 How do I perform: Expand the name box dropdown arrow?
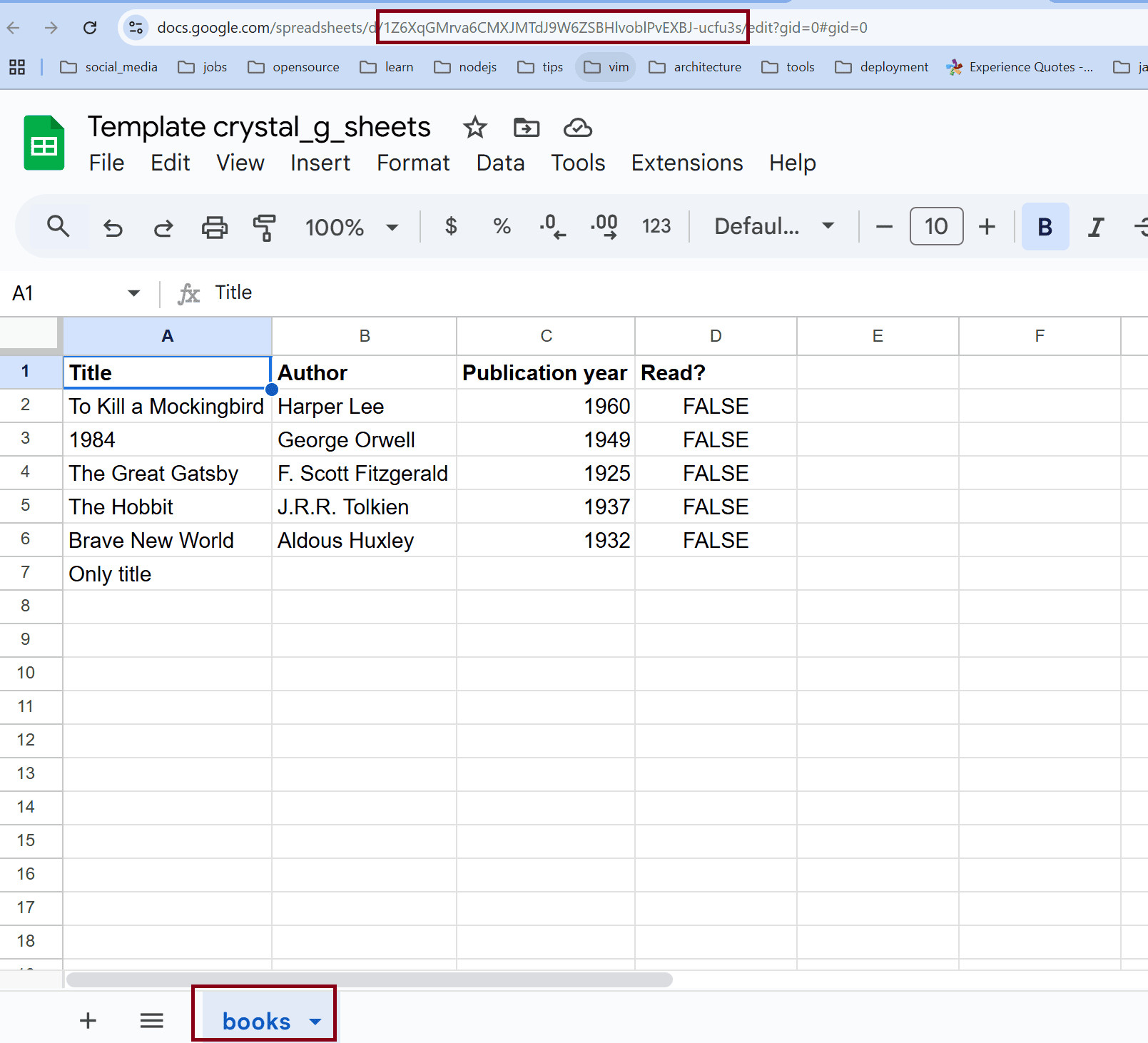133,293
